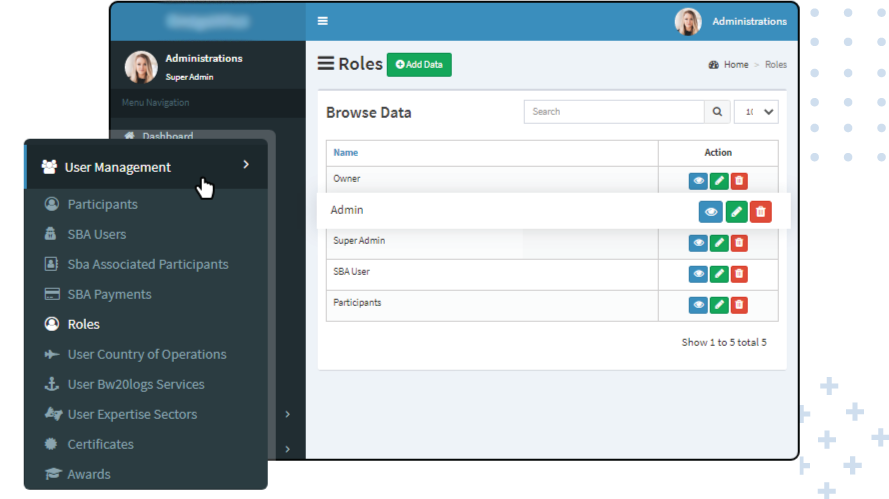Delete the Owner role with trash icon

739,181
